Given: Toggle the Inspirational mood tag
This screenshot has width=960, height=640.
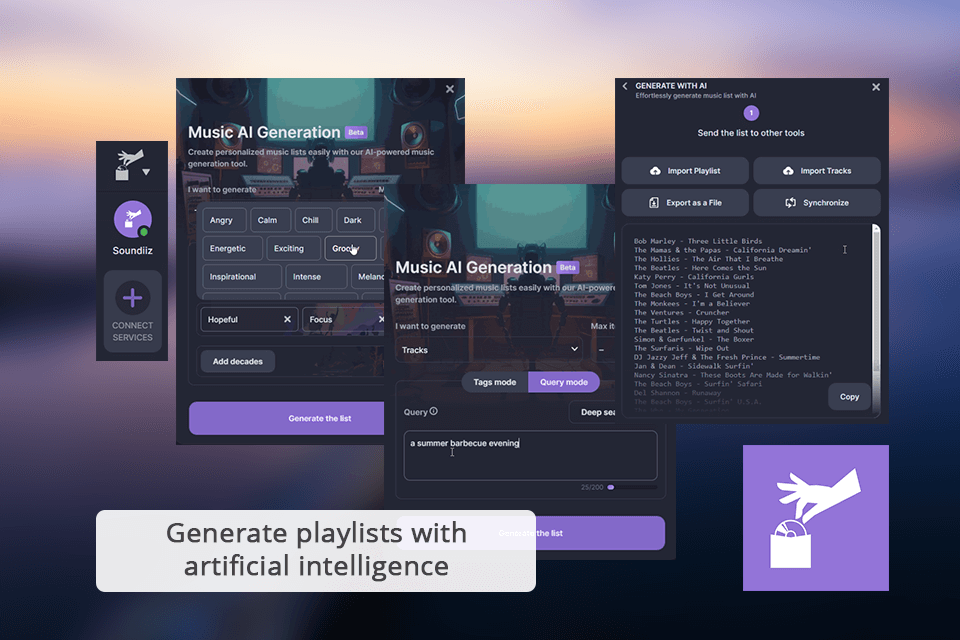Looking at the screenshot, I should (x=242, y=277).
